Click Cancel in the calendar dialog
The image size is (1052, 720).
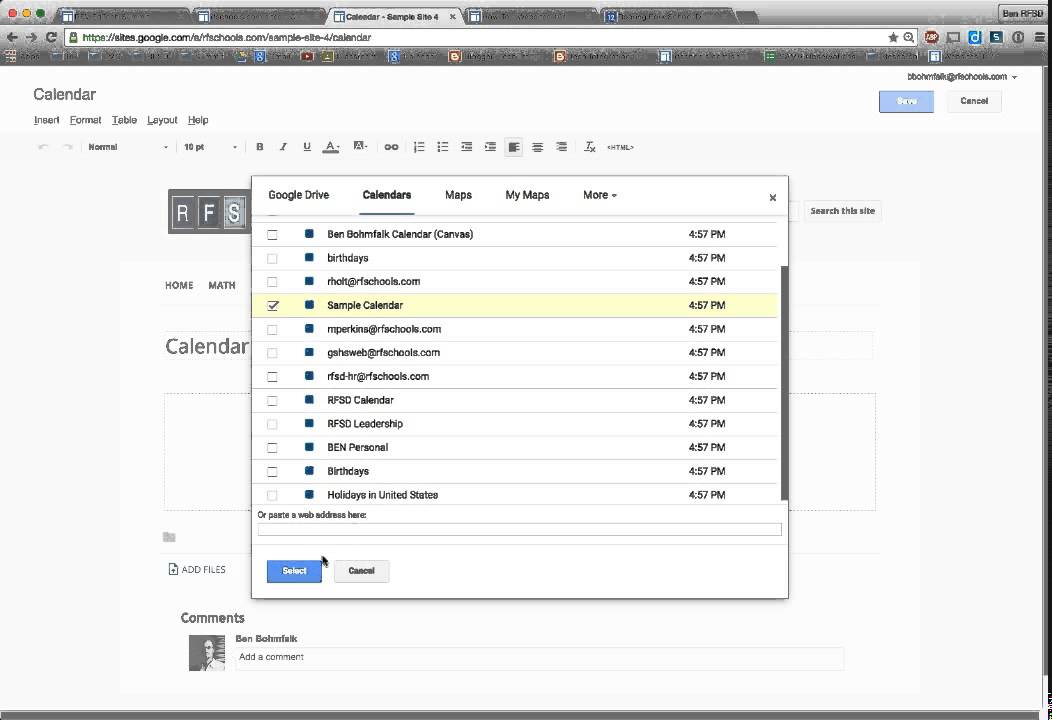(x=362, y=571)
